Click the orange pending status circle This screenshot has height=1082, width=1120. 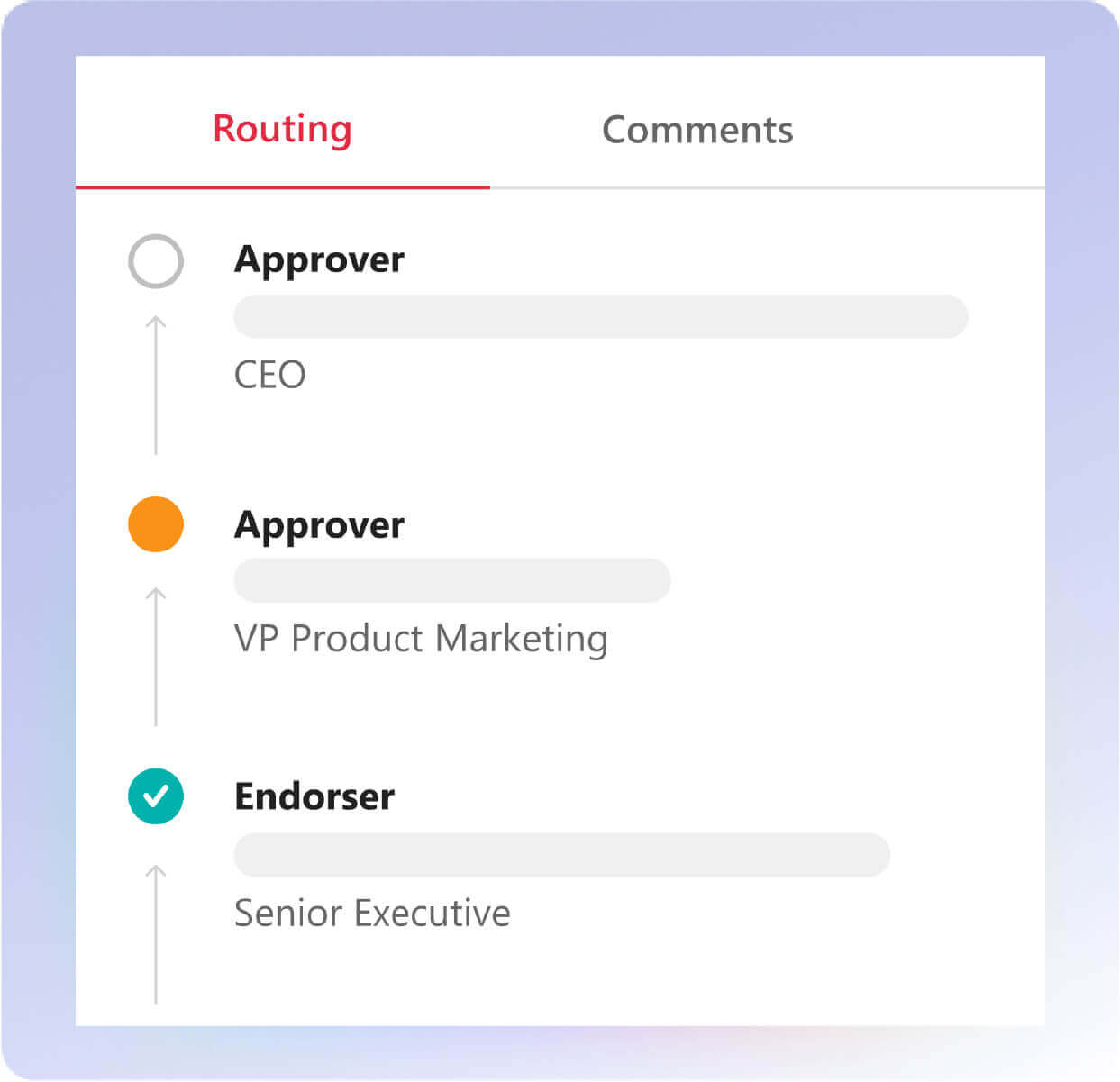[x=156, y=523]
